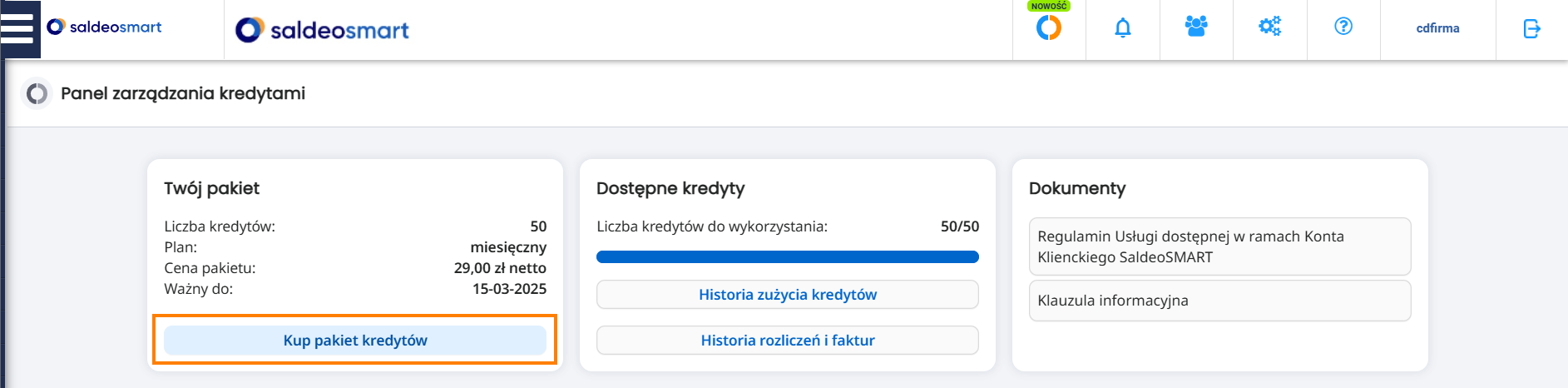Open the help question mark icon
The height and width of the screenshot is (388, 1568).
point(1343,27)
